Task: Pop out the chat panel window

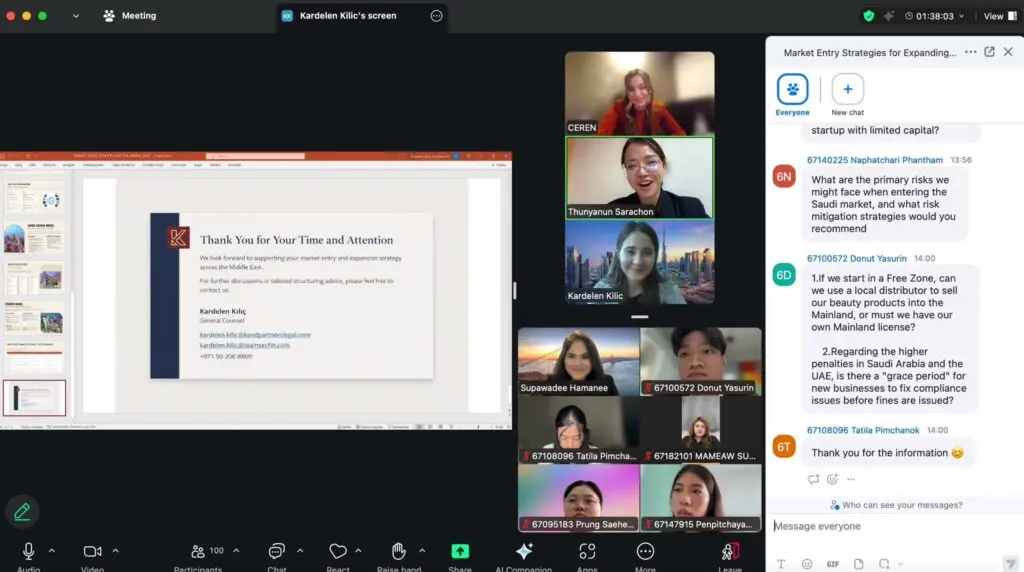Action: [989, 52]
